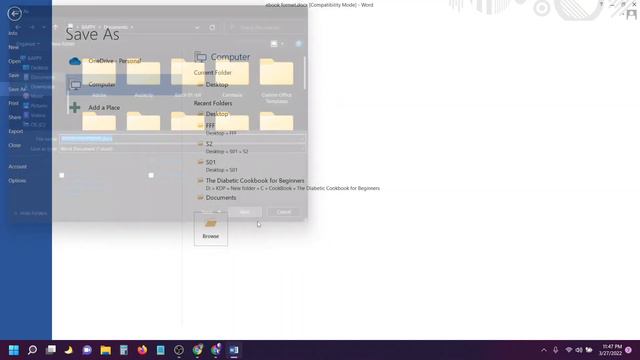The height and width of the screenshot is (360, 640).
Task: Open the volume control in the tray
Action: (579, 350)
